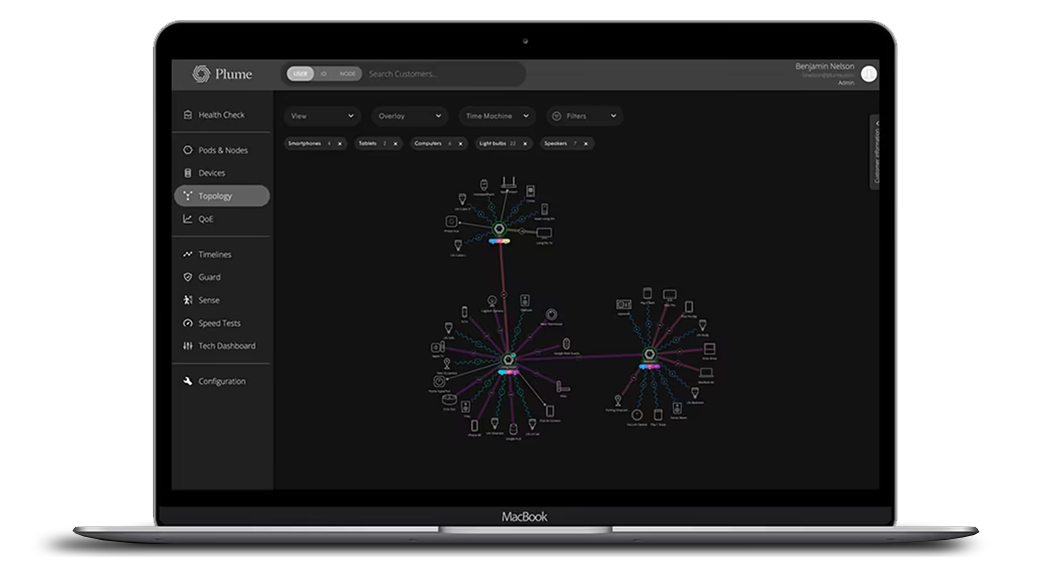Go to Pods & Nodes section
This screenshot has height=571, width=1050.
222,150
